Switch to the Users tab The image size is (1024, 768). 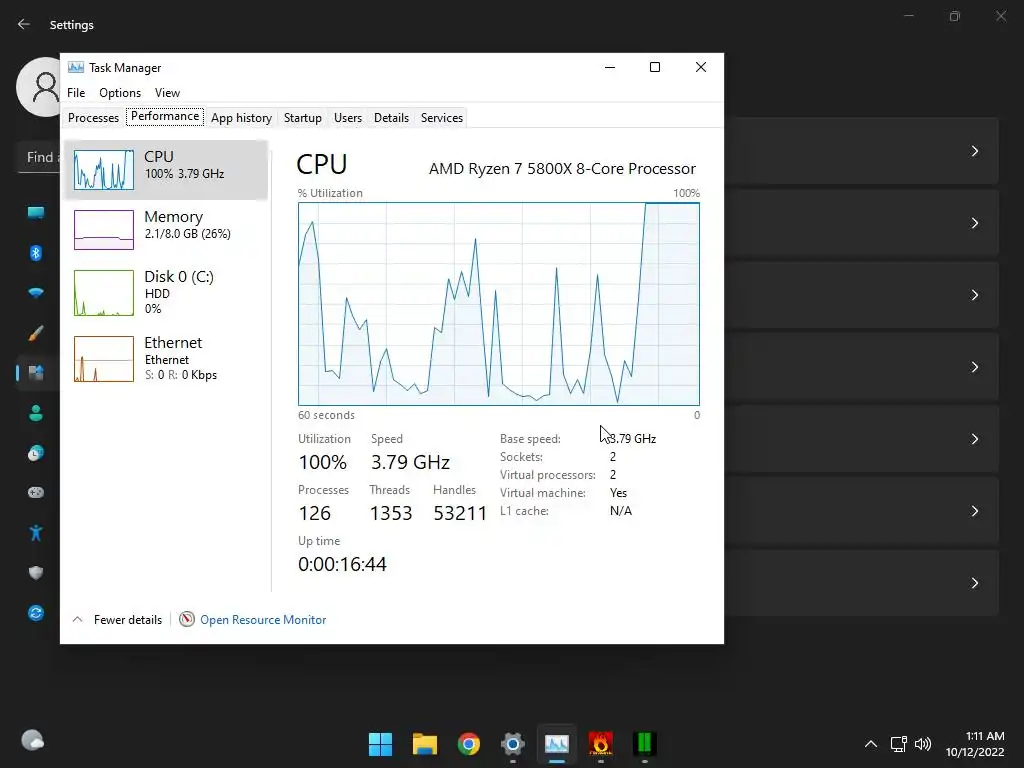pyautogui.click(x=347, y=118)
